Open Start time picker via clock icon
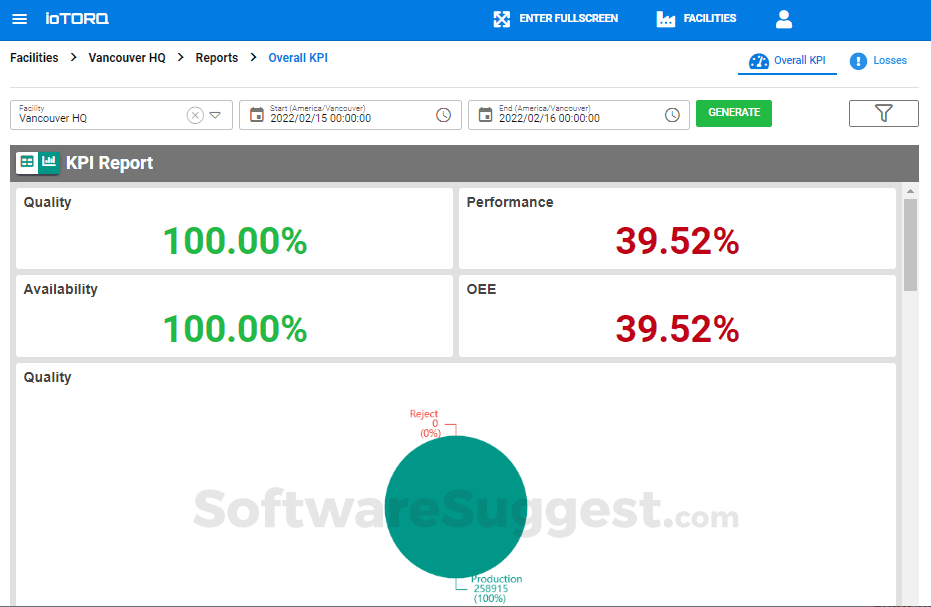Viewport: 931px width, 607px height. 442,114
